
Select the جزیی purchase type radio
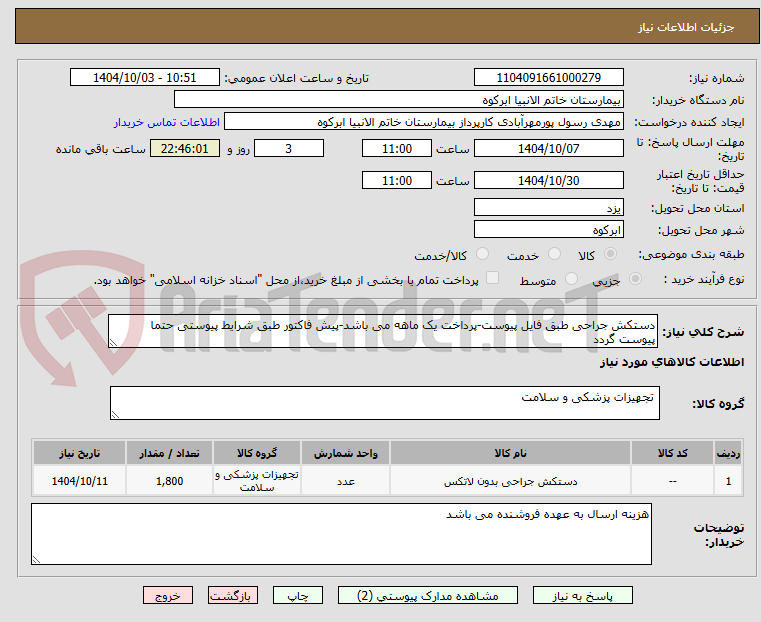pos(635,279)
